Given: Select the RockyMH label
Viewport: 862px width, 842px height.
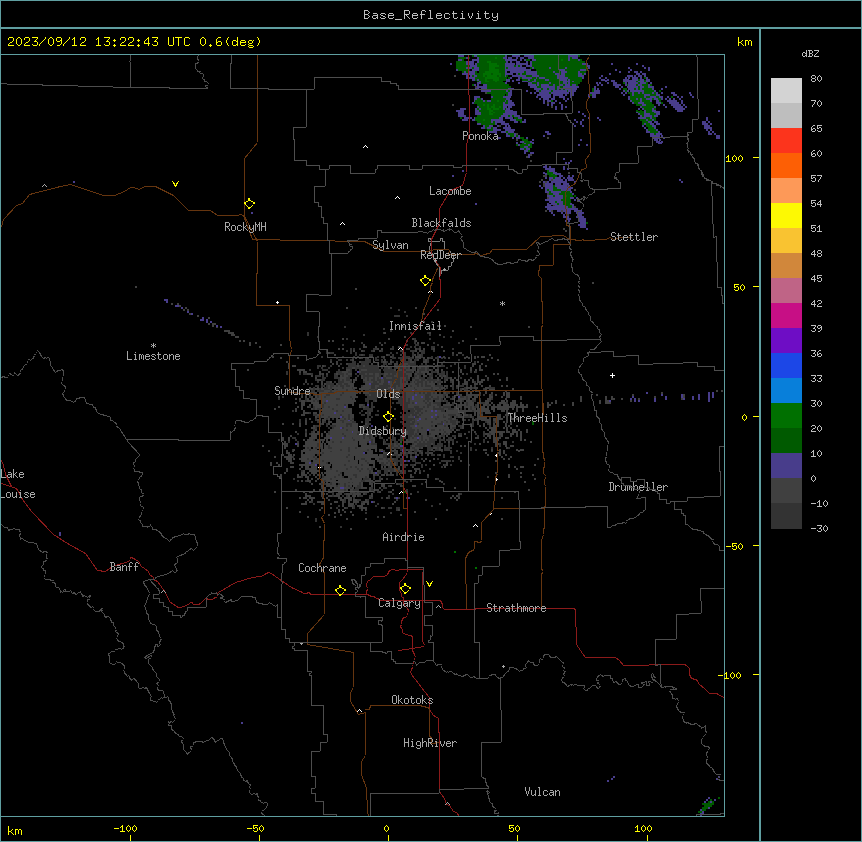Looking at the screenshot, I should pyautogui.click(x=245, y=227).
